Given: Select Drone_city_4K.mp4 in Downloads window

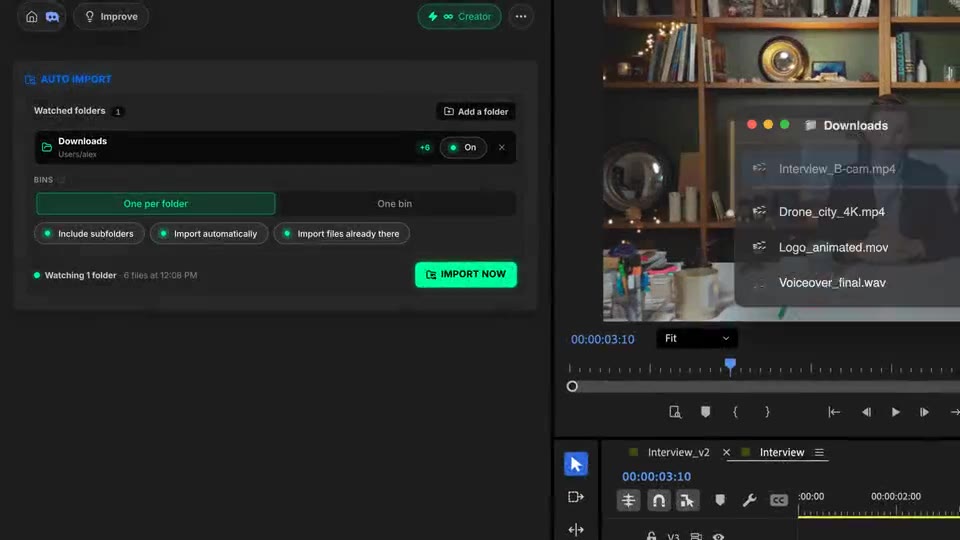Looking at the screenshot, I should click(x=831, y=212).
